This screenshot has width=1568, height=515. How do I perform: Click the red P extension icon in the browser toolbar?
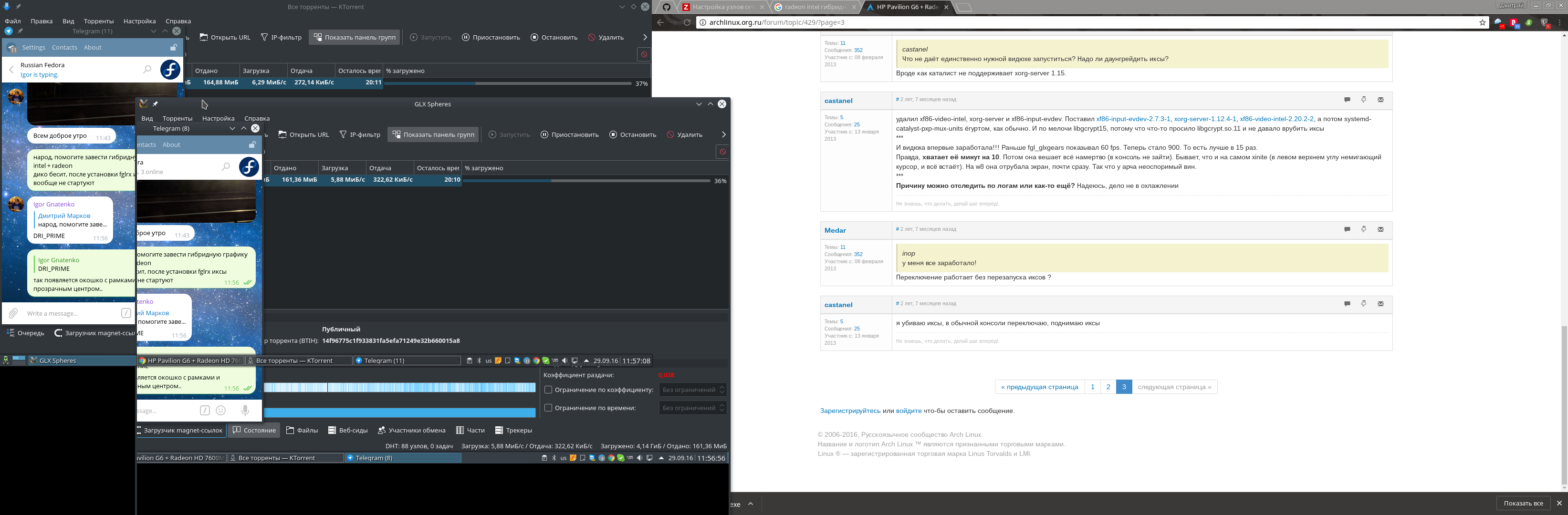point(1514,23)
